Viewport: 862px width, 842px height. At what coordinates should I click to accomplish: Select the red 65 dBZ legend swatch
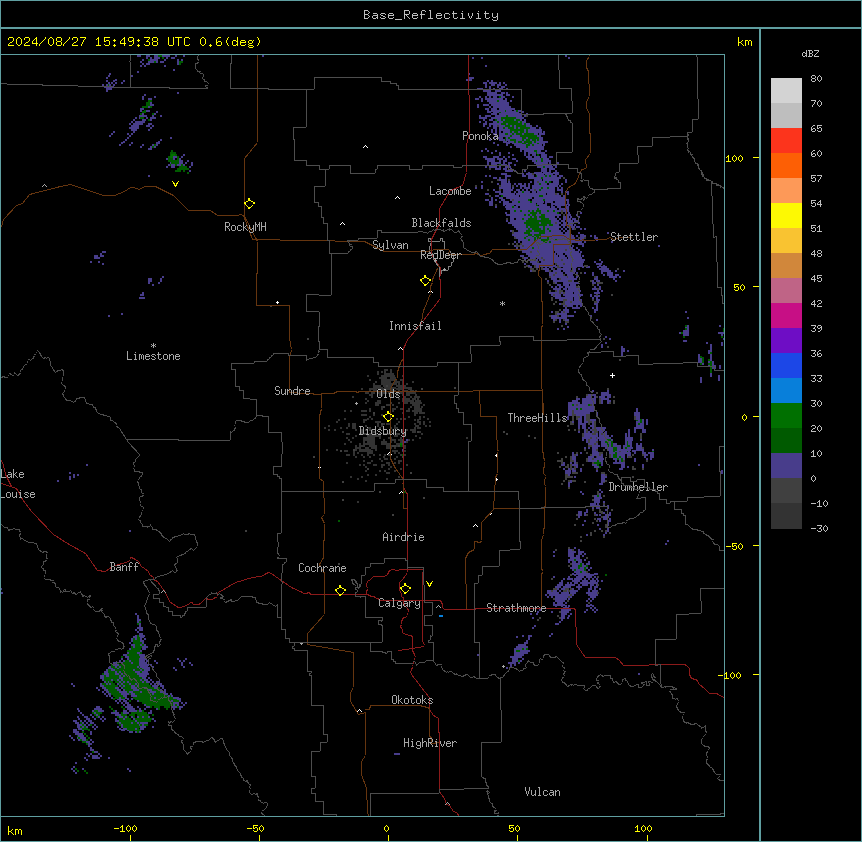[786, 140]
